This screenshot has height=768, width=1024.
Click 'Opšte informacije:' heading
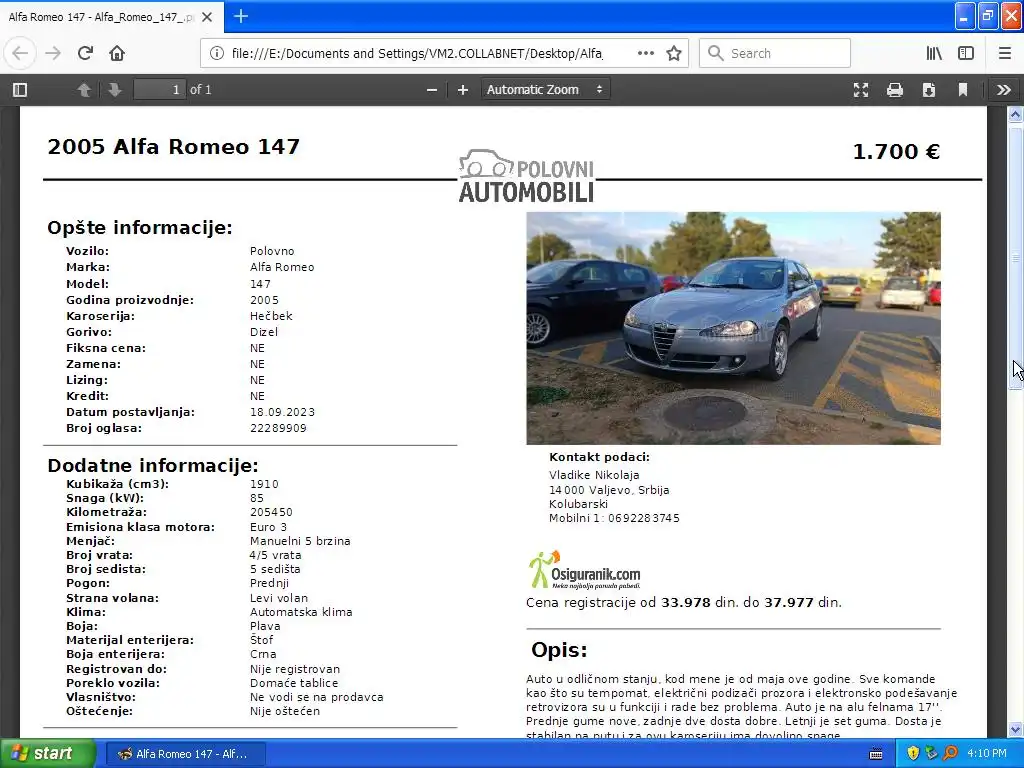coord(140,228)
